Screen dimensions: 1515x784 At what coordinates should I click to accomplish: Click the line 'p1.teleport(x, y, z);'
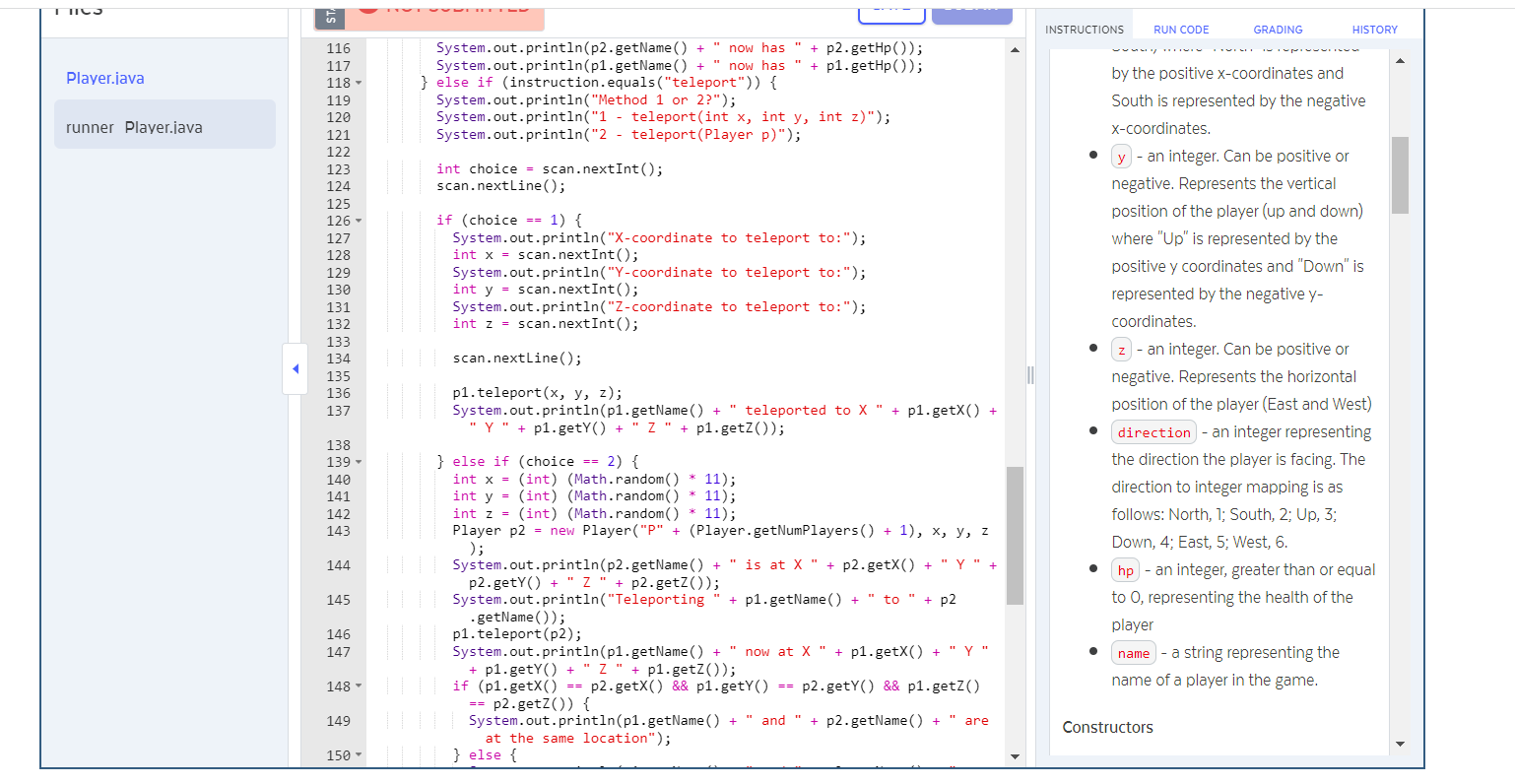point(537,393)
